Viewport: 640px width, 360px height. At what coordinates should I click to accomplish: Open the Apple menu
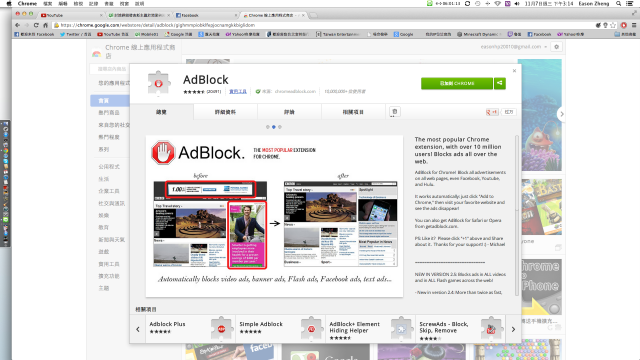click(9, 3)
